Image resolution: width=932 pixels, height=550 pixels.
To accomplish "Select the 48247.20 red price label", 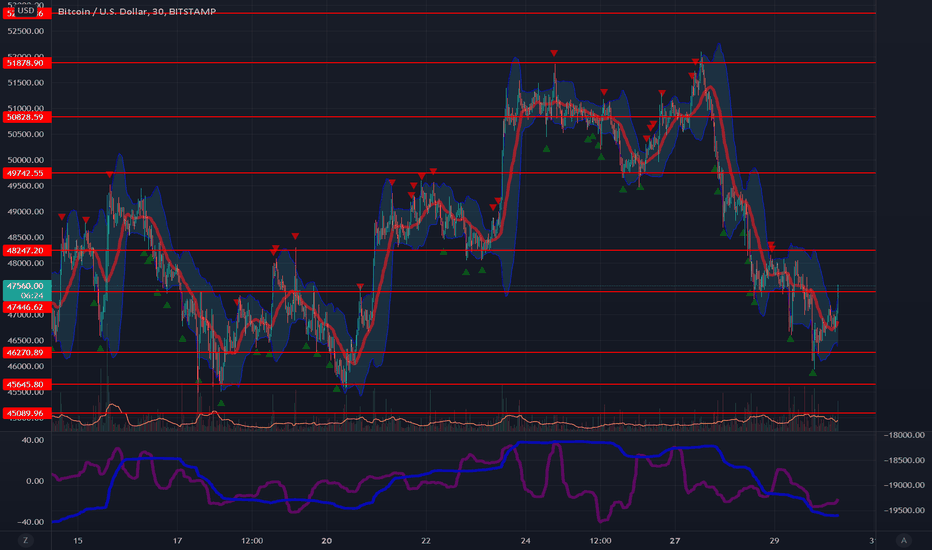I will (x=26, y=250).
